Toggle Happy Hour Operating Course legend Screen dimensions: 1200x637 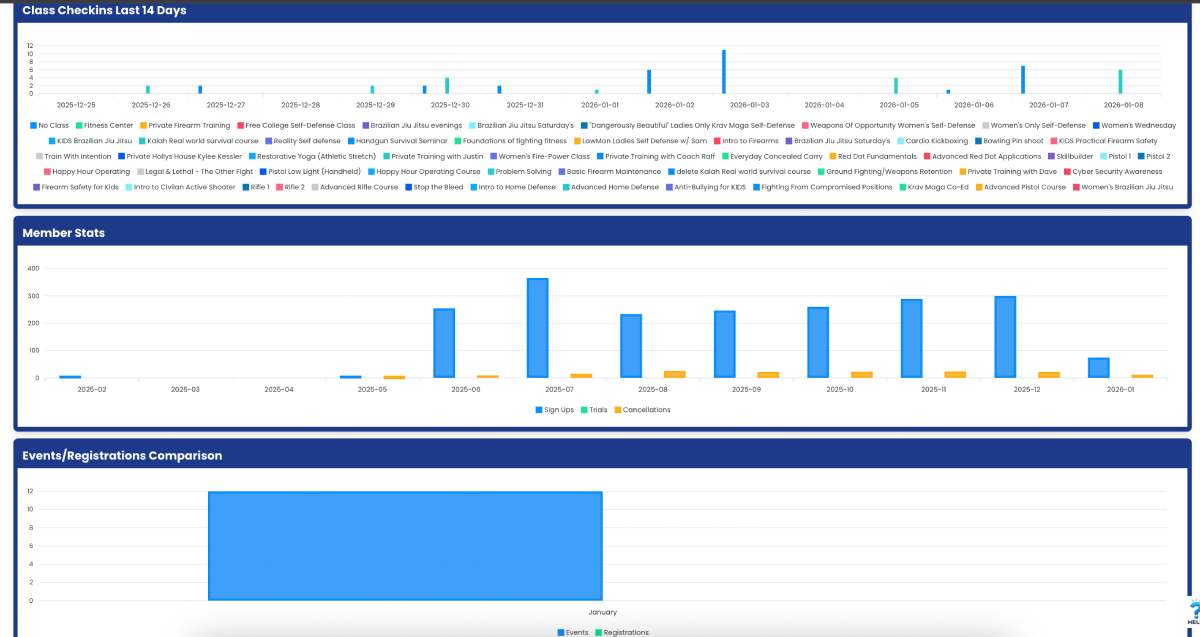[x=424, y=171]
